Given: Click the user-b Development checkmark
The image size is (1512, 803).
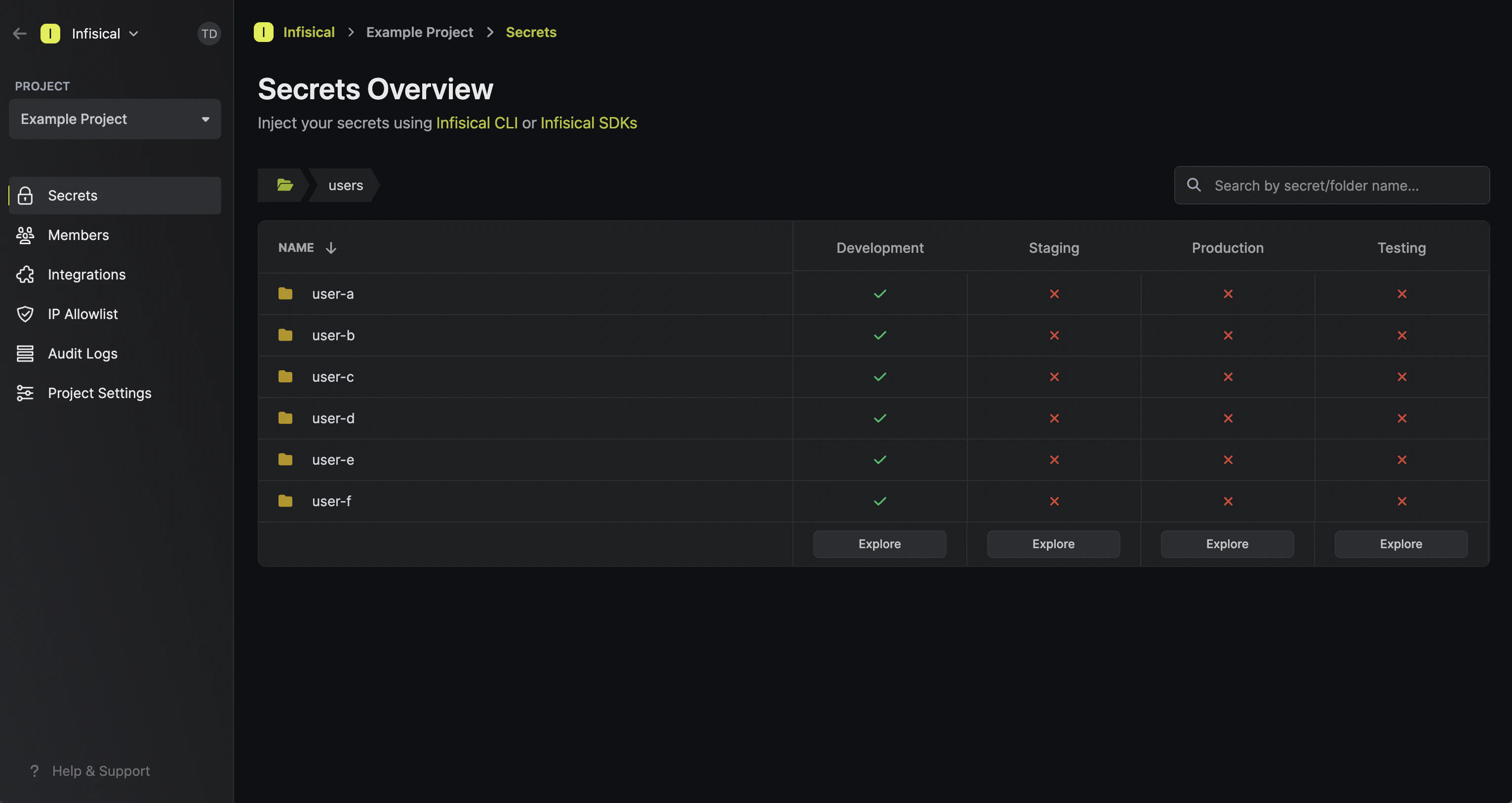Looking at the screenshot, I should 880,335.
